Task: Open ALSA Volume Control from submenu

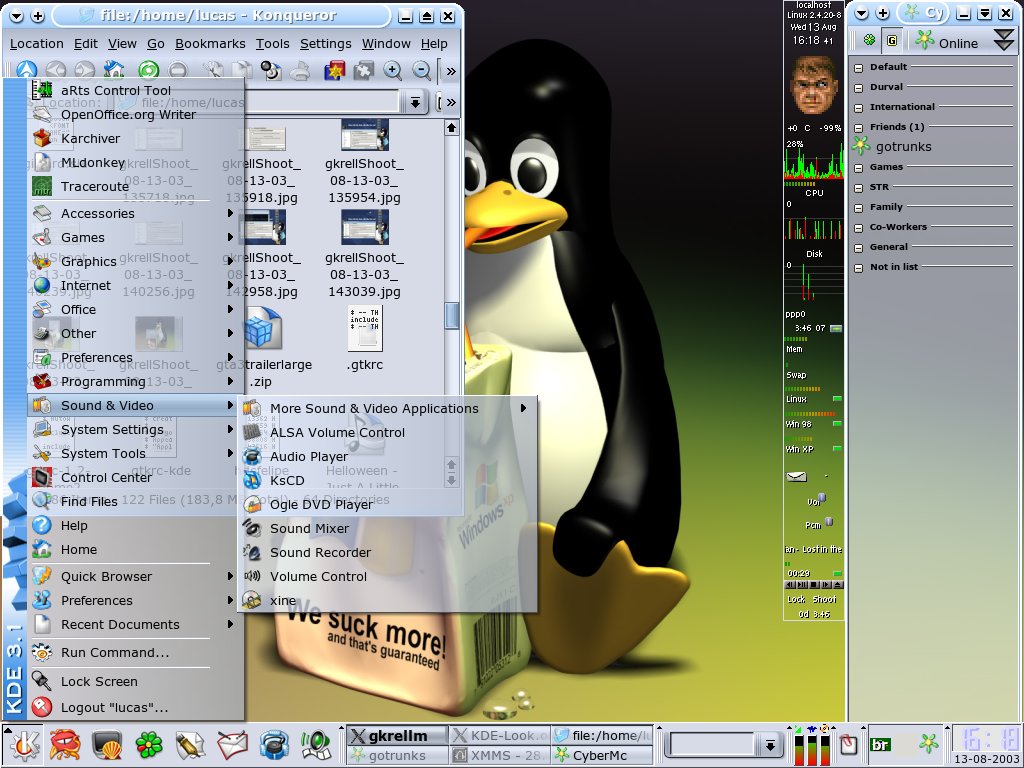Action: click(387, 432)
